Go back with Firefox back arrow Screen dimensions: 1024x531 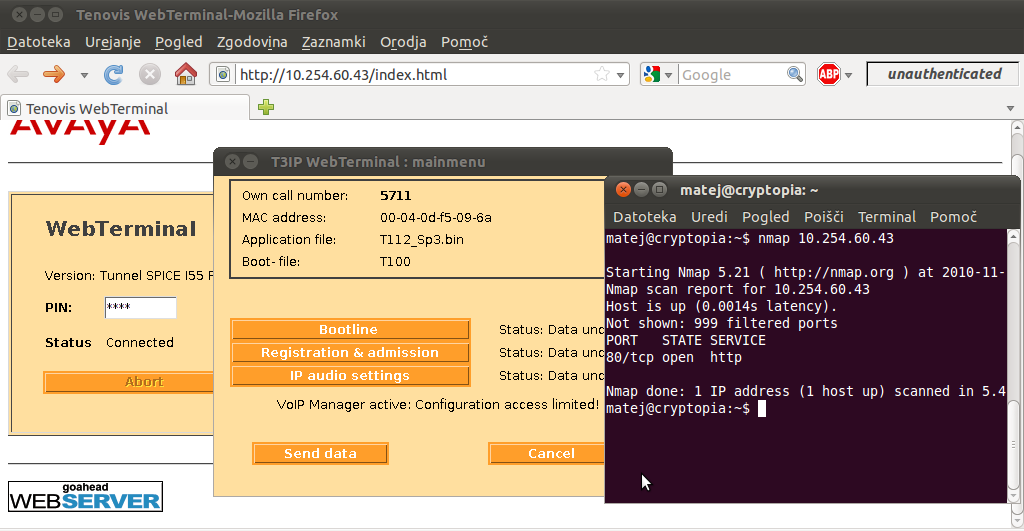point(18,74)
